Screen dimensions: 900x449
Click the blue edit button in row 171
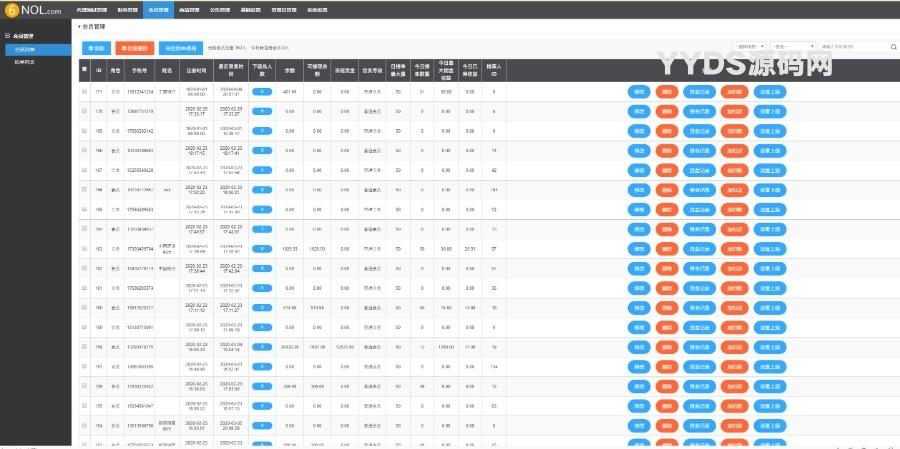click(x=638, y=92)
